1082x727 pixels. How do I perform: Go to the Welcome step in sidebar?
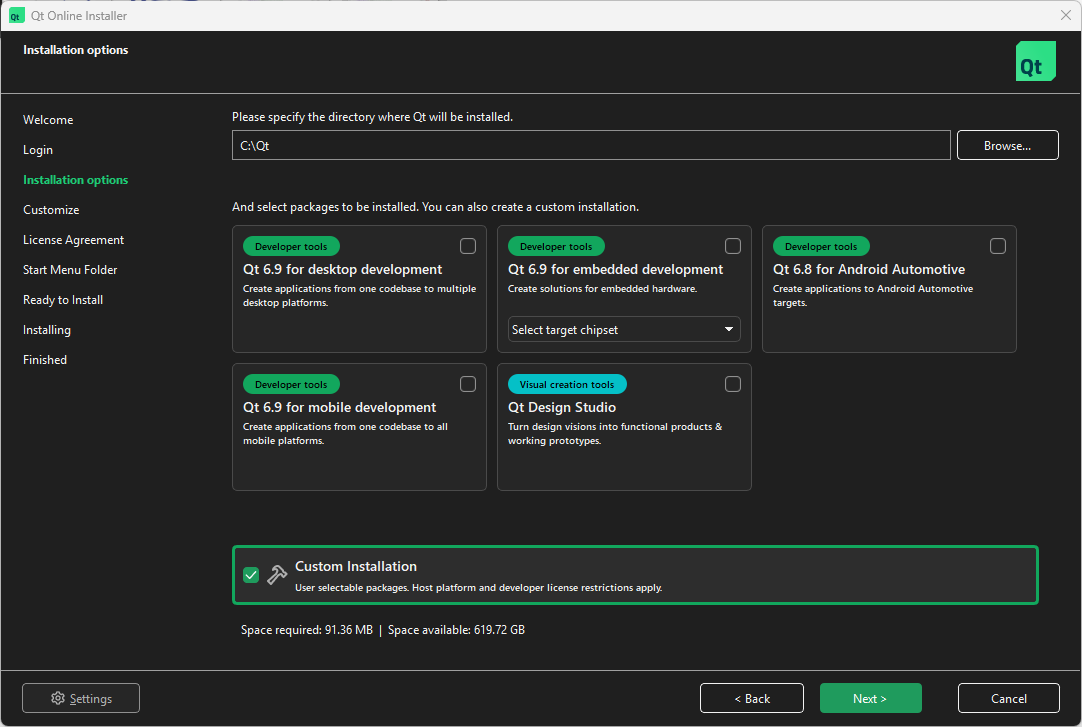48,119
